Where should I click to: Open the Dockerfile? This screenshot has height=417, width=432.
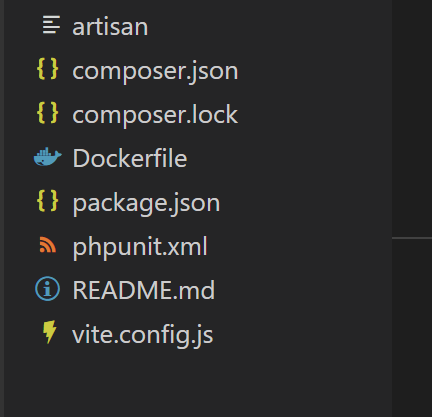tap(130, 158)
